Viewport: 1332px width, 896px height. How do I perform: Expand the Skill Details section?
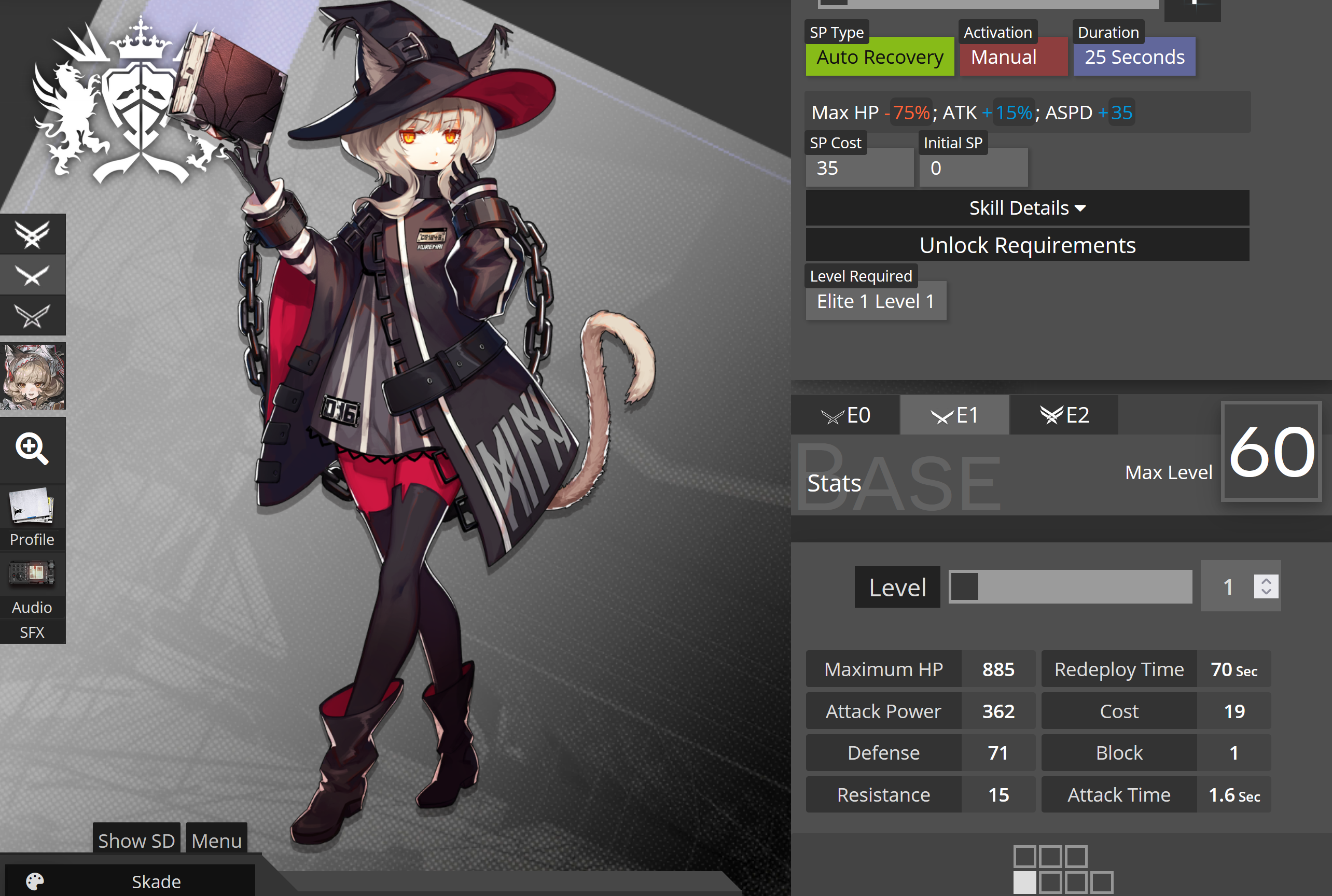click(x=1028, y=208)
